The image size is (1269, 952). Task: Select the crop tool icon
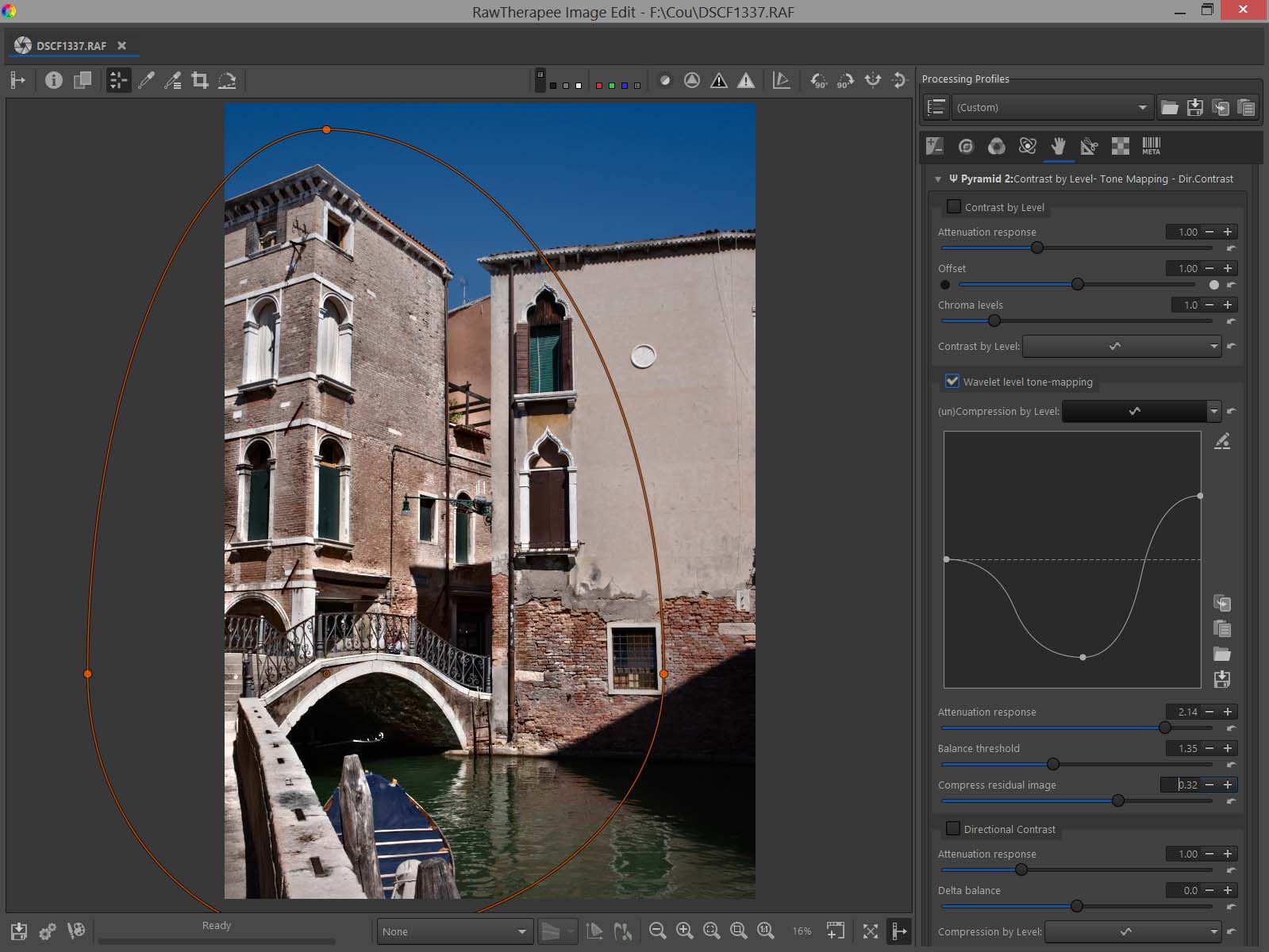click(200, 80)
